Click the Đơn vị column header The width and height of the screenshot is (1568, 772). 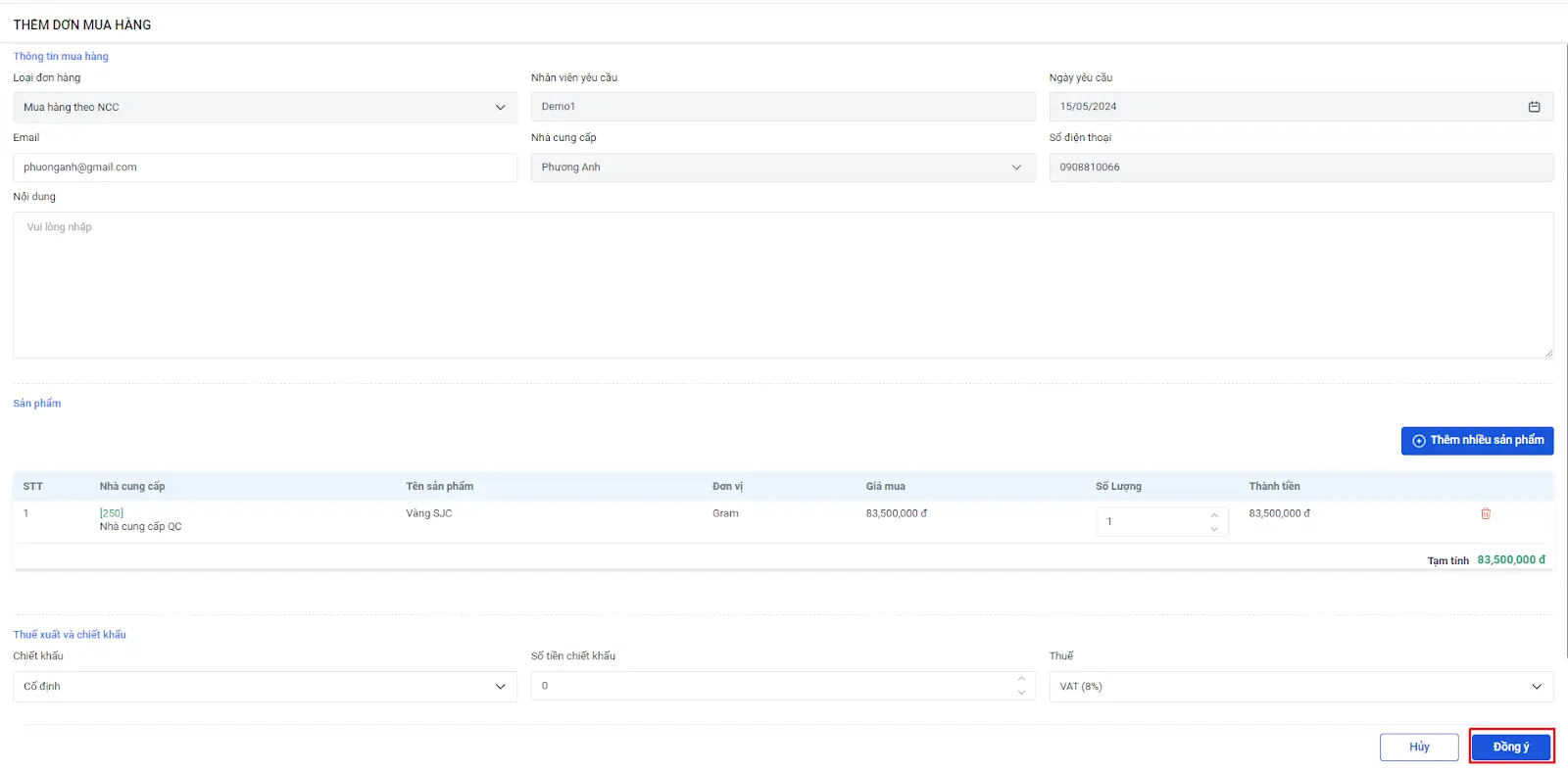727,486
